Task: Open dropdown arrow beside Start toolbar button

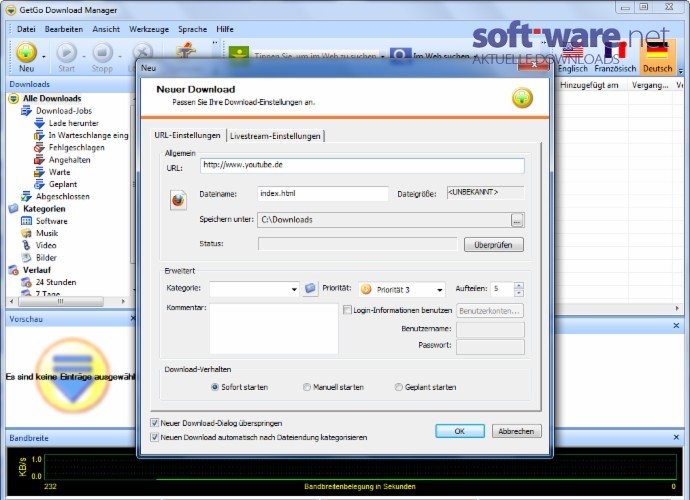Action: tap(84, 57)
